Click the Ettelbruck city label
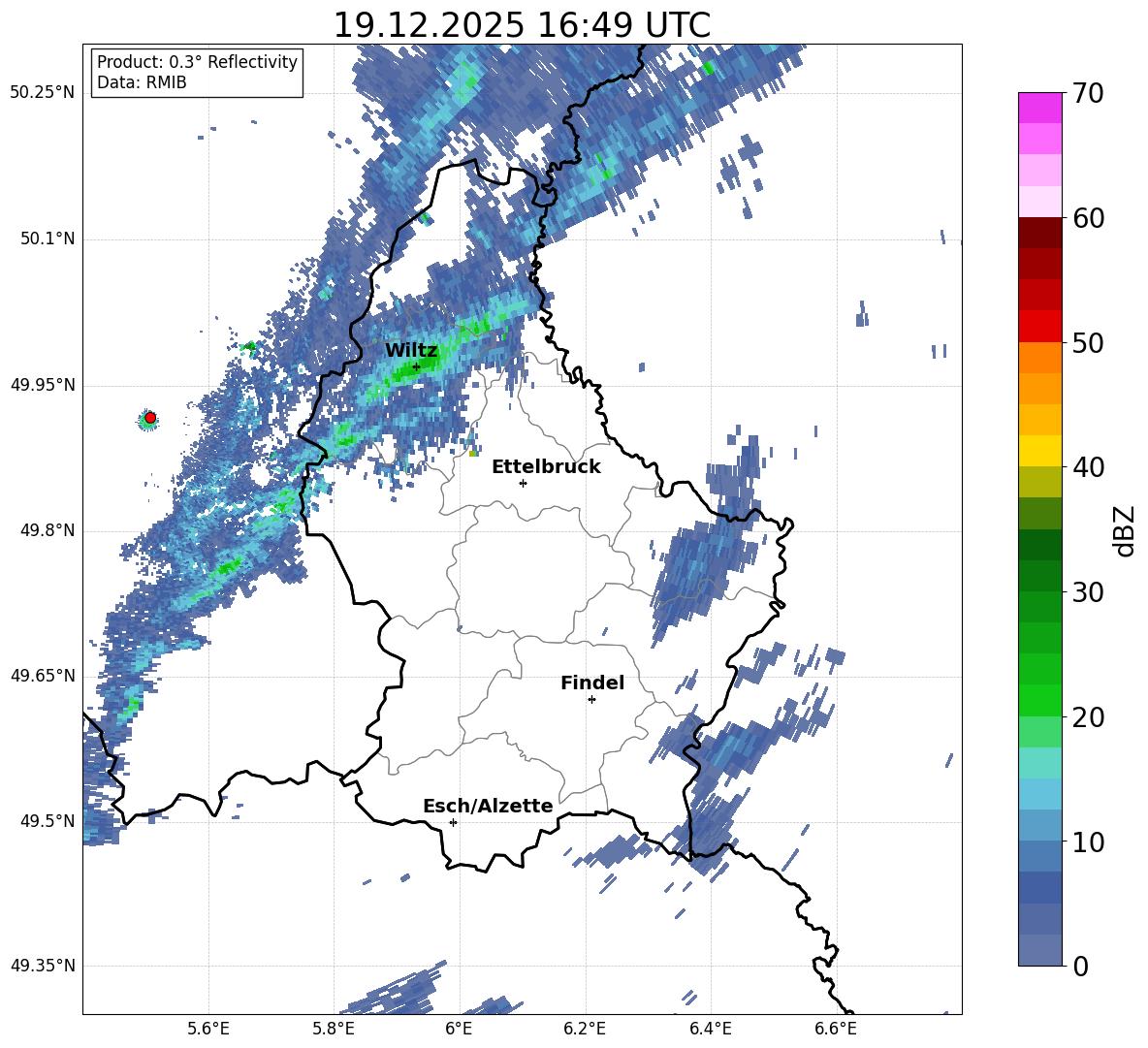 click(x=546, y=467)
